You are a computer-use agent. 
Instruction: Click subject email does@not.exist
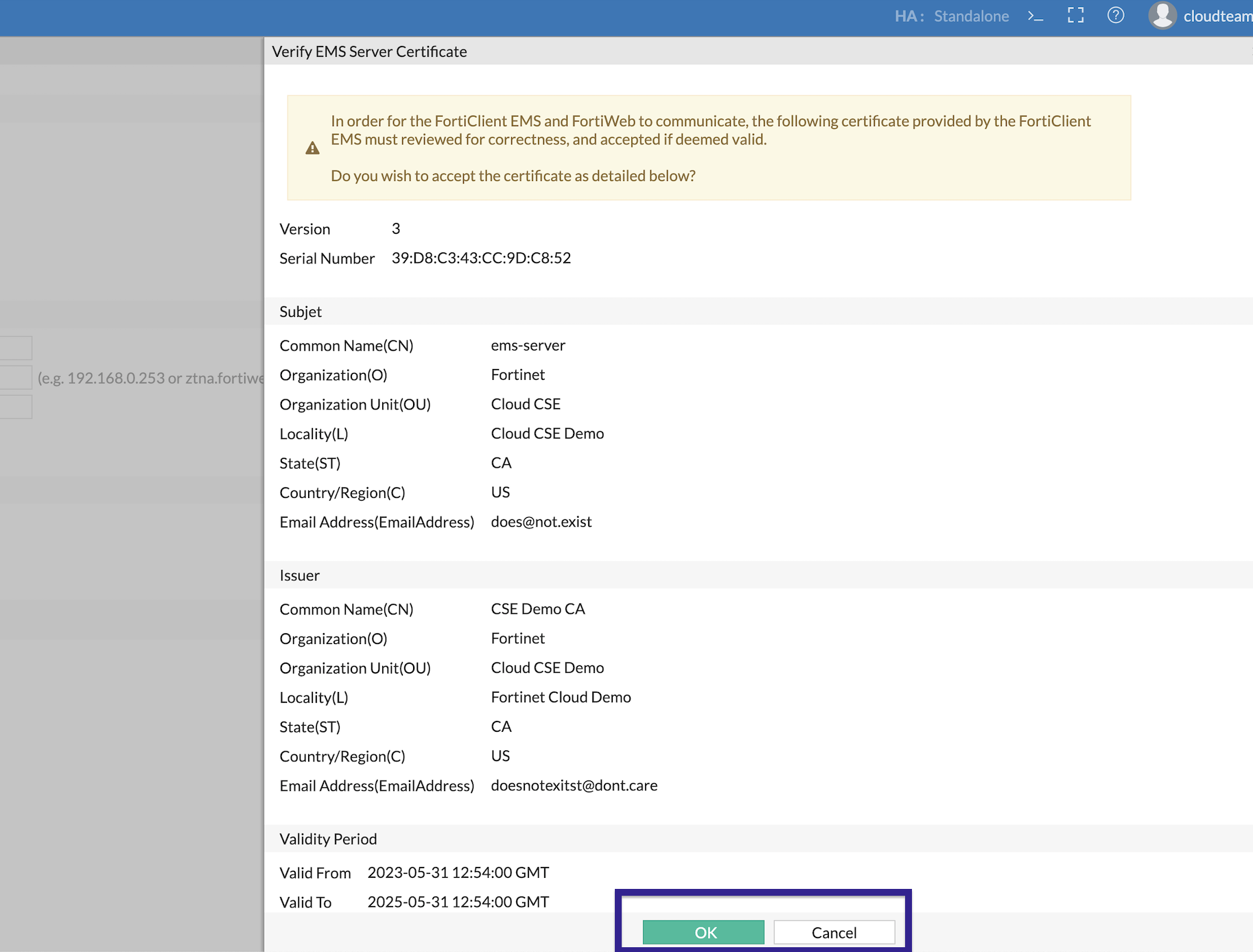[541, 521]
